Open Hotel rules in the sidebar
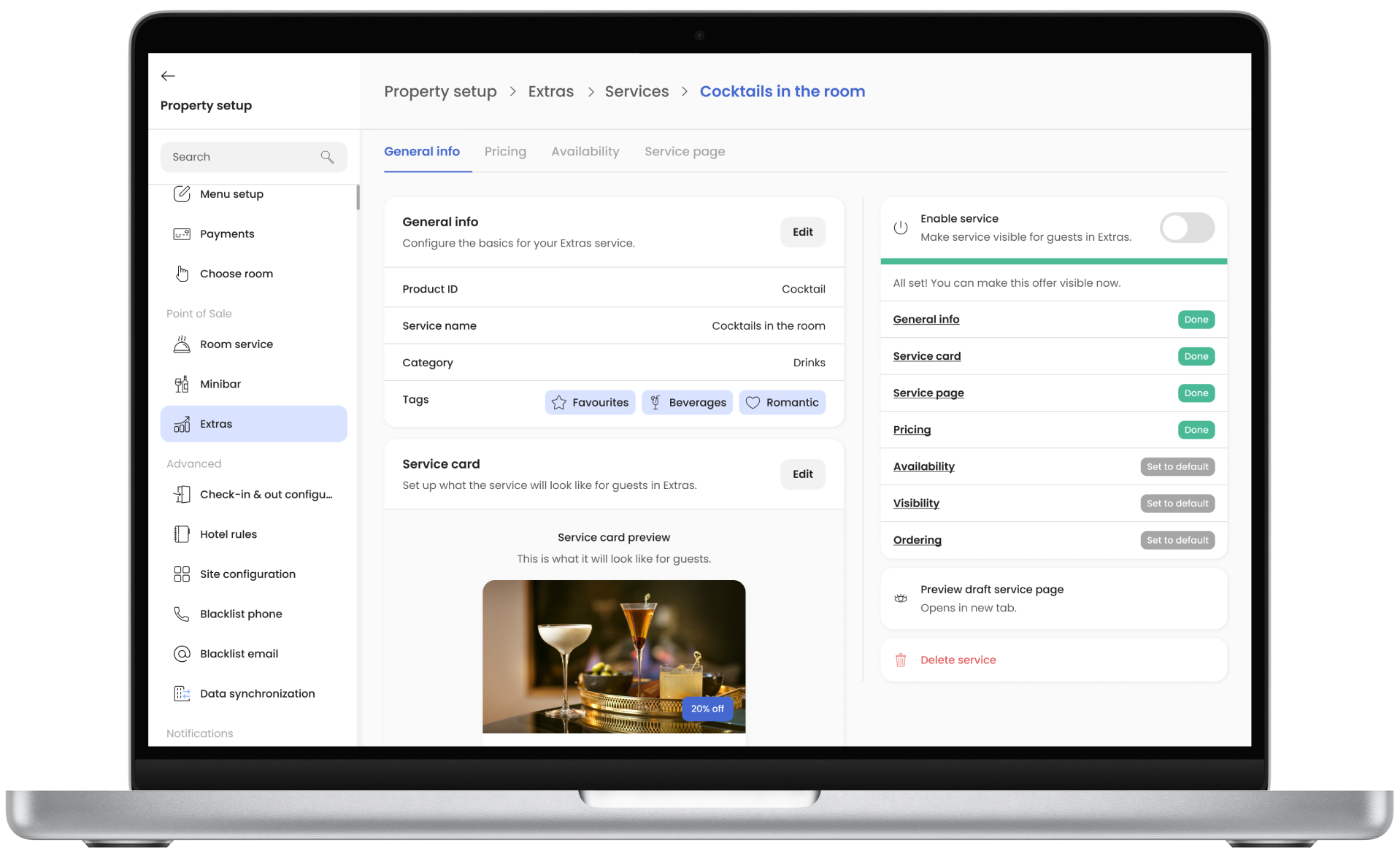 click(229, 534)
